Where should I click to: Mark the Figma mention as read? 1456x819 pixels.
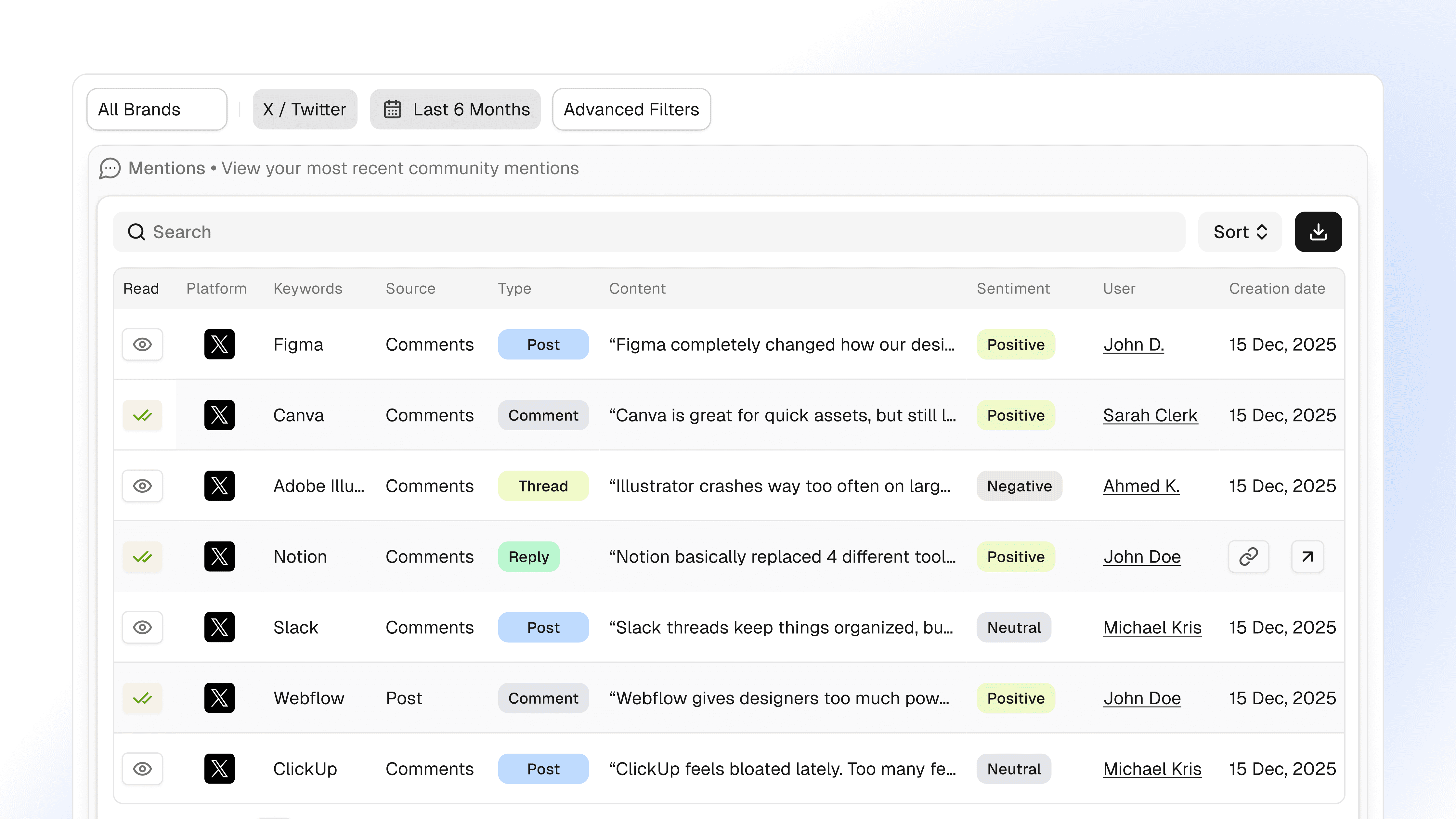(x=142, y=344)
